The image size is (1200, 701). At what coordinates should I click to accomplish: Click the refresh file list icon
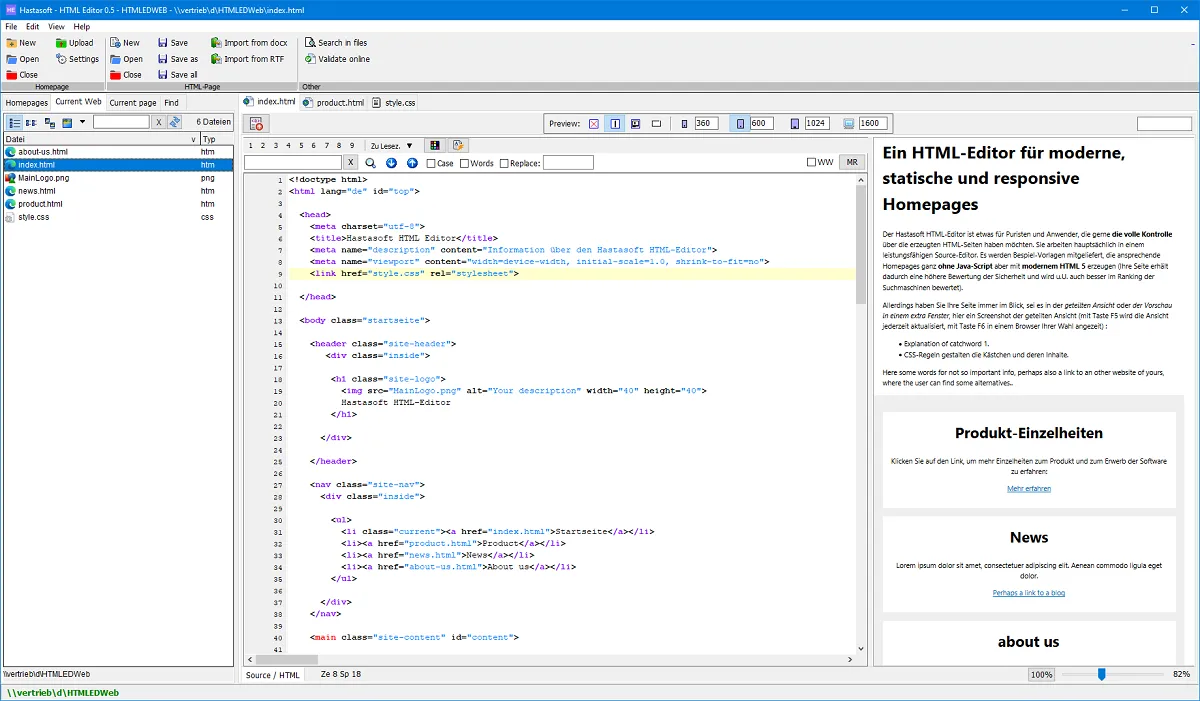(x=175, y=122)
